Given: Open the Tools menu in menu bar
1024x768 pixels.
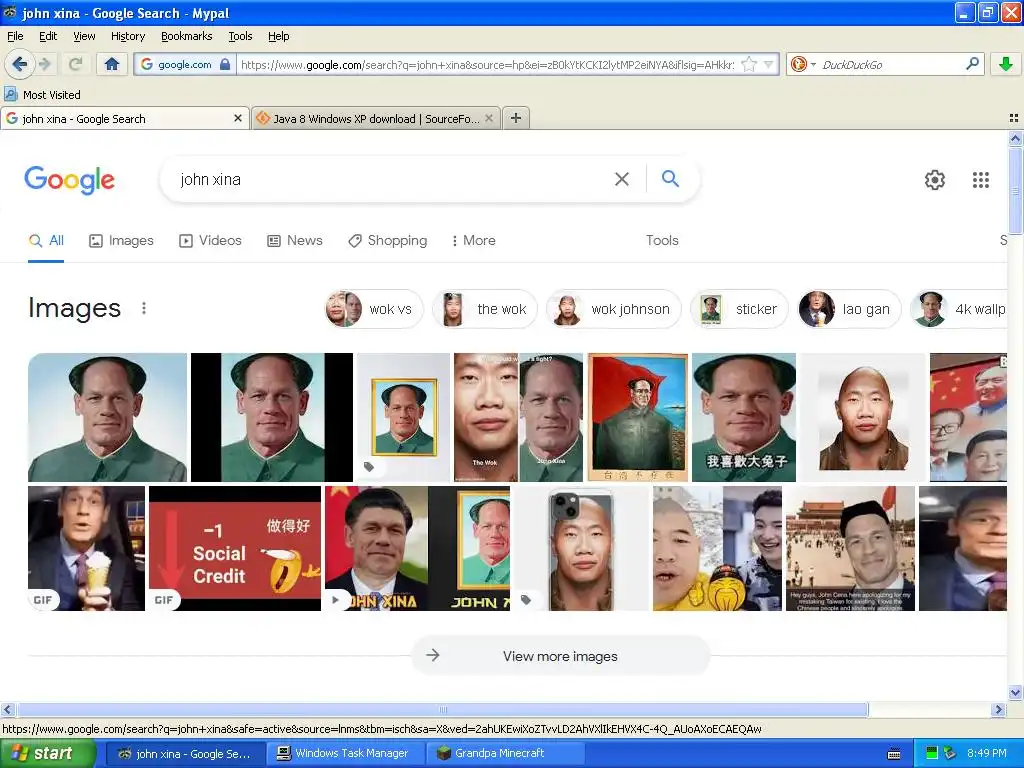Looking at the screenshot, I should (240, 36).
